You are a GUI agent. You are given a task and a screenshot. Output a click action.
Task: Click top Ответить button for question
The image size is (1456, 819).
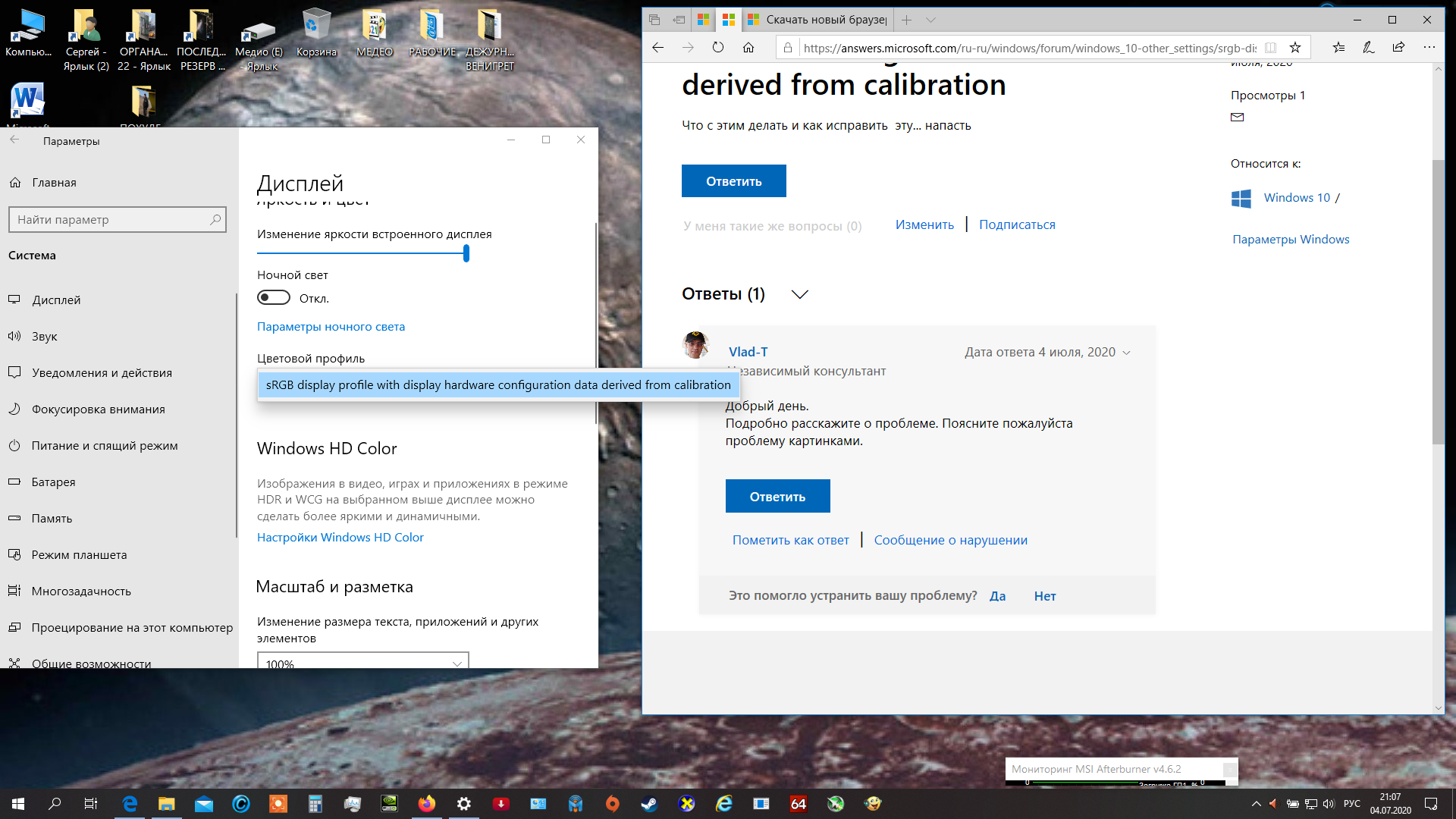(x=733, y=181)
